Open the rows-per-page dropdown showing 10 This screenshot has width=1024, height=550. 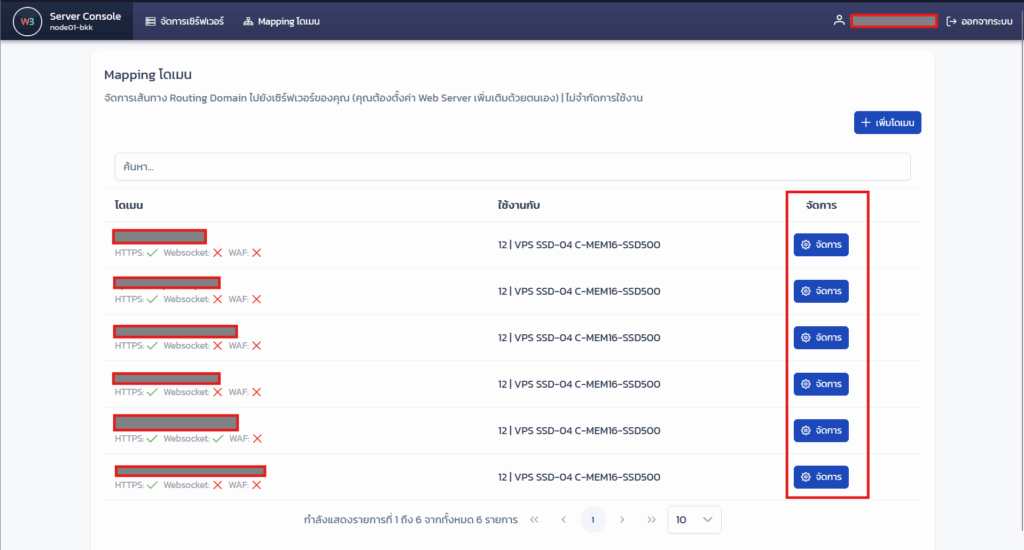coord(694,520)
